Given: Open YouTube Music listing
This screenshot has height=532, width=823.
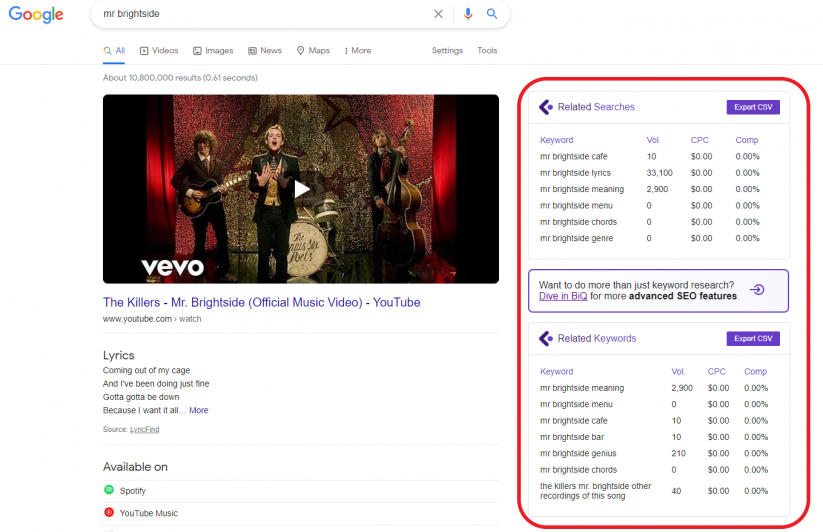Looking at the screenshot, I should (149, 513).
